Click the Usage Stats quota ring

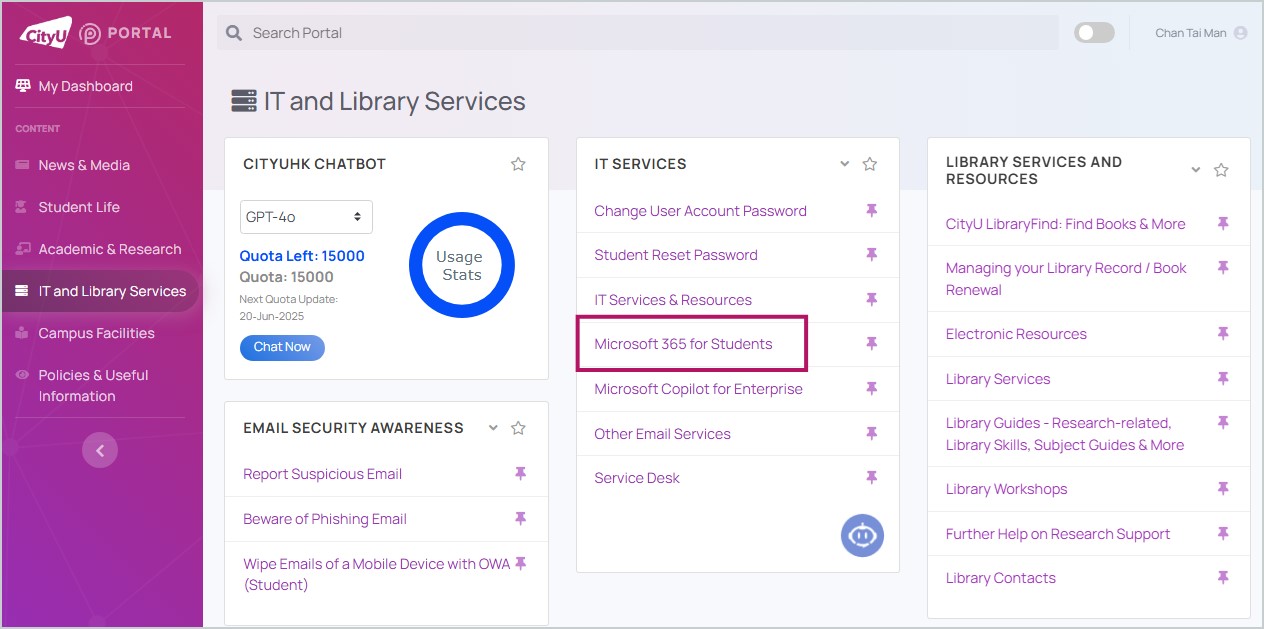click(461, 265)
